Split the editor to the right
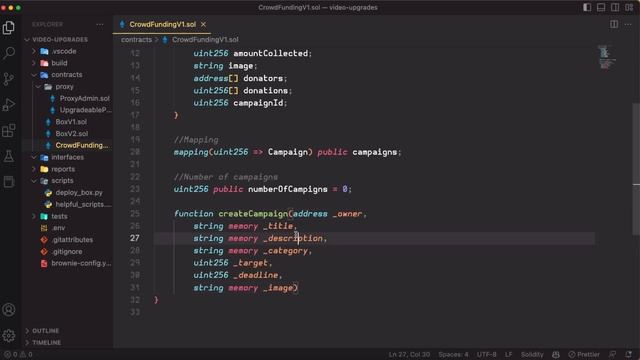Image resolution: width=640 pixels, height=360 pixels. point(614,24)
